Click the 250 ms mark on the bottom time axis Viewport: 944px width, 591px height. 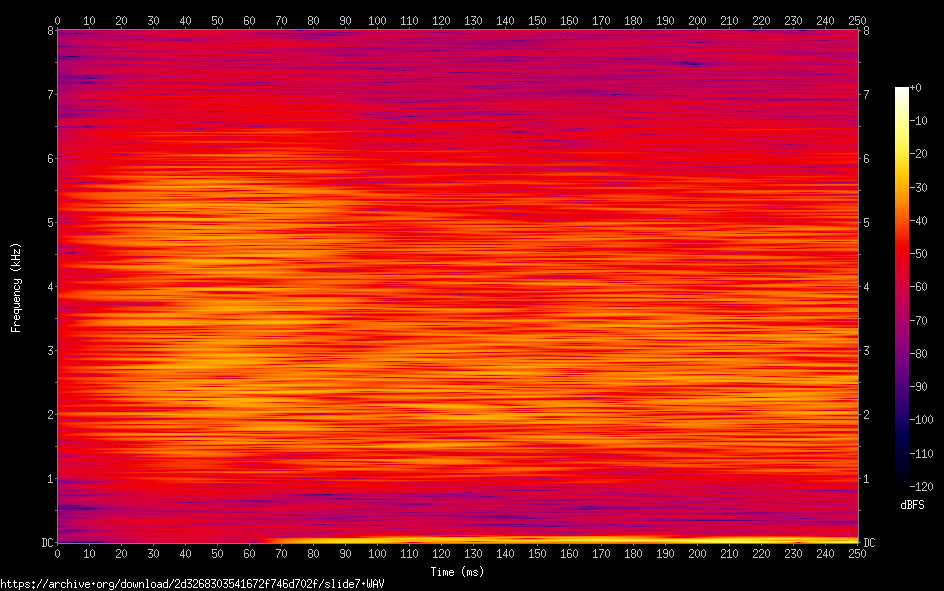pyautogui.click(x=857, y=553)
